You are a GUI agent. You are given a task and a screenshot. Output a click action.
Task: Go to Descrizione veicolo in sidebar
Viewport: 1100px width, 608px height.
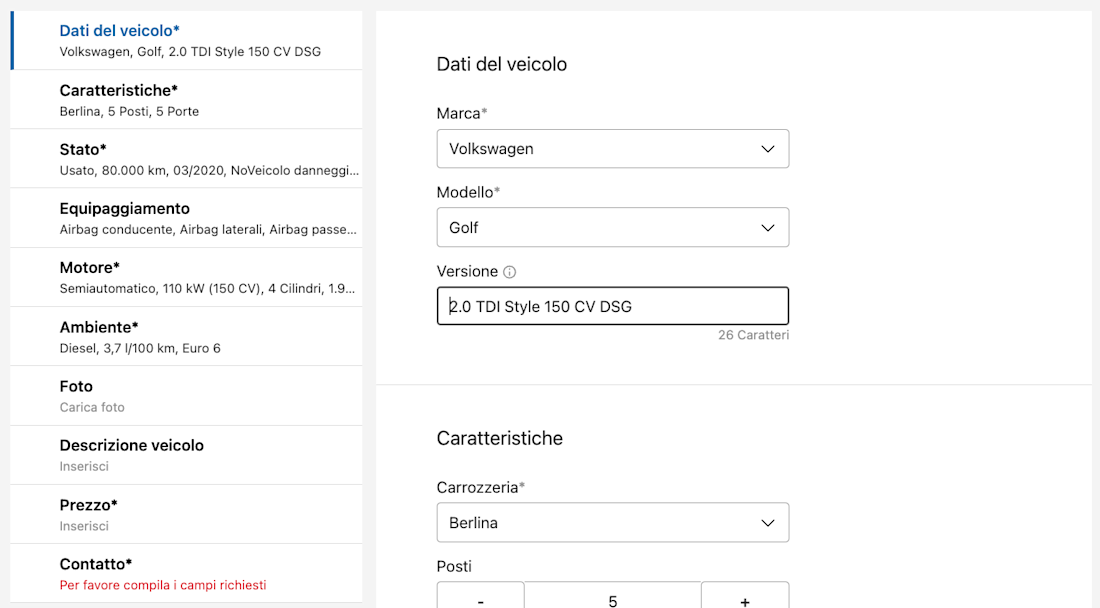coord(187,455)
